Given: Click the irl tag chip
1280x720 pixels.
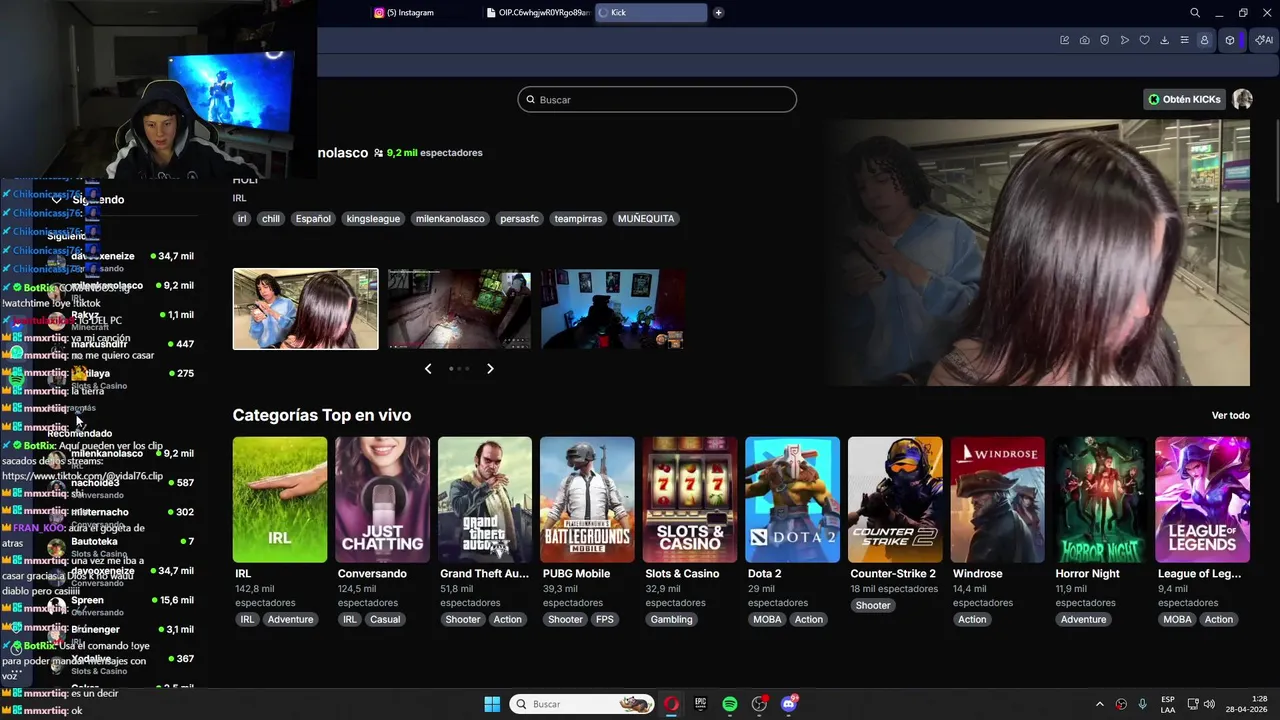Looking at the screenshot, I should tap(242, 218).
